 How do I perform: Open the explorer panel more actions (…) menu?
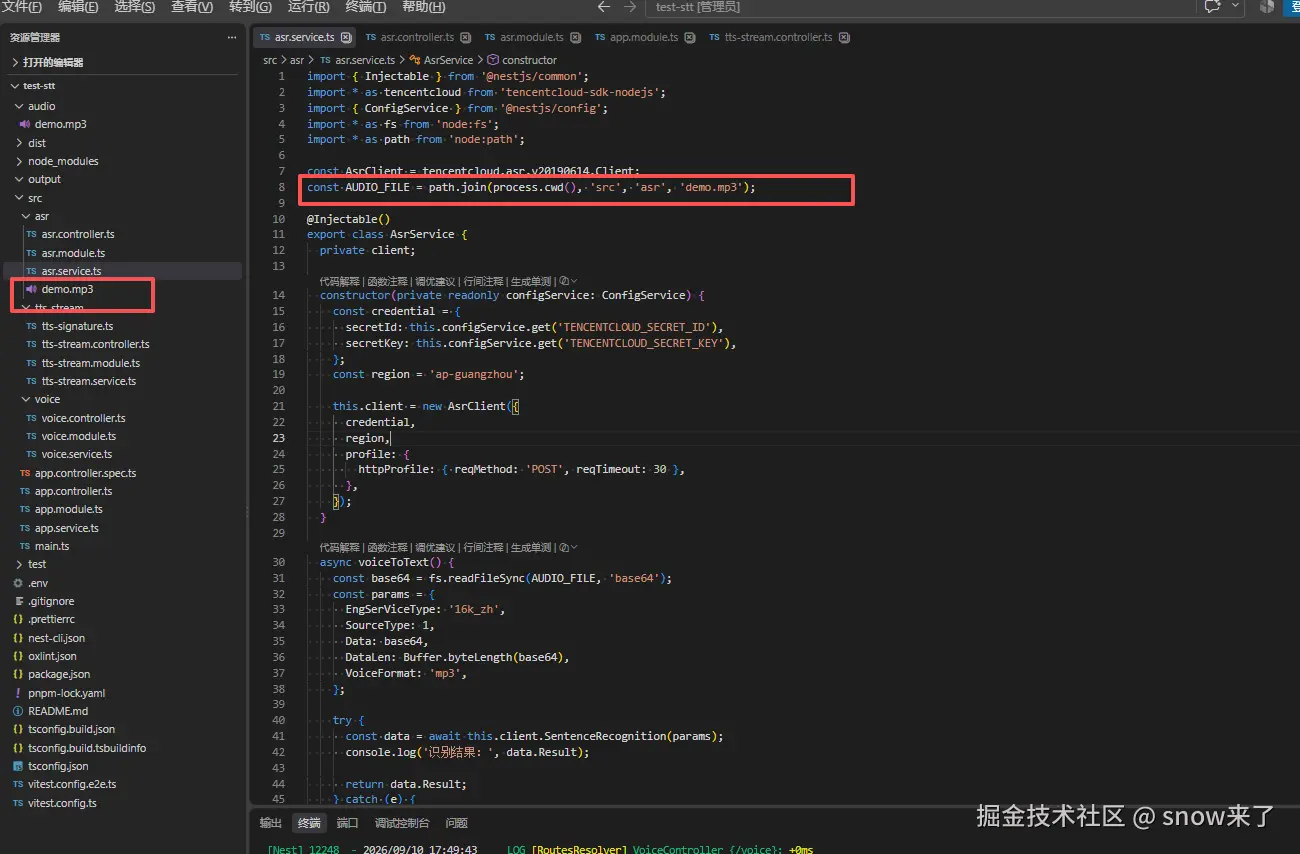point(232,38)
